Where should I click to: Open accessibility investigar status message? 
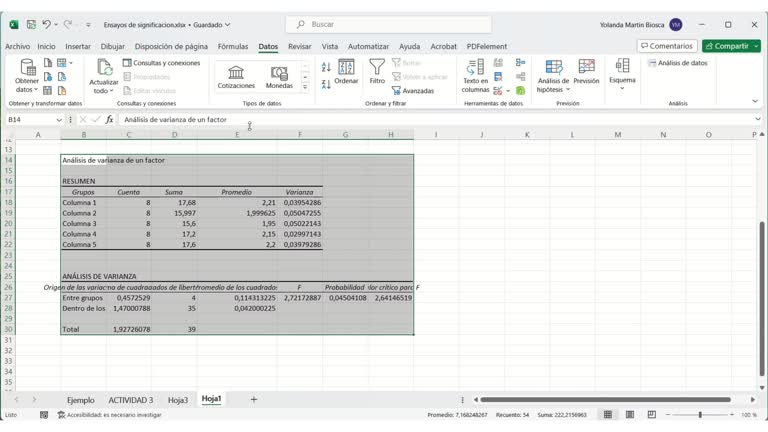[x=110, y=415]
